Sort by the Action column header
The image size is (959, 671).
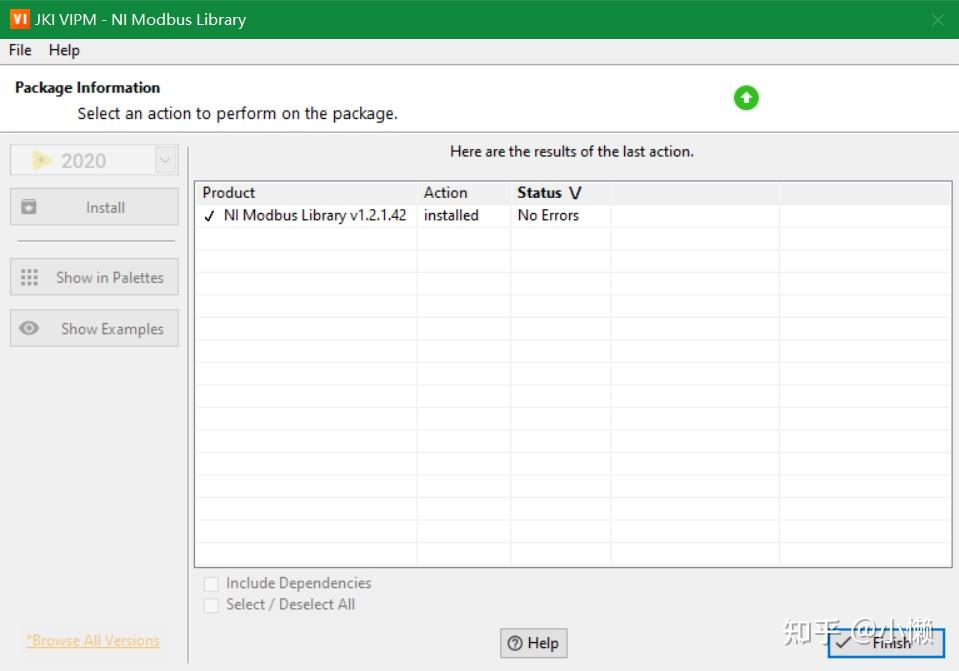464,193
